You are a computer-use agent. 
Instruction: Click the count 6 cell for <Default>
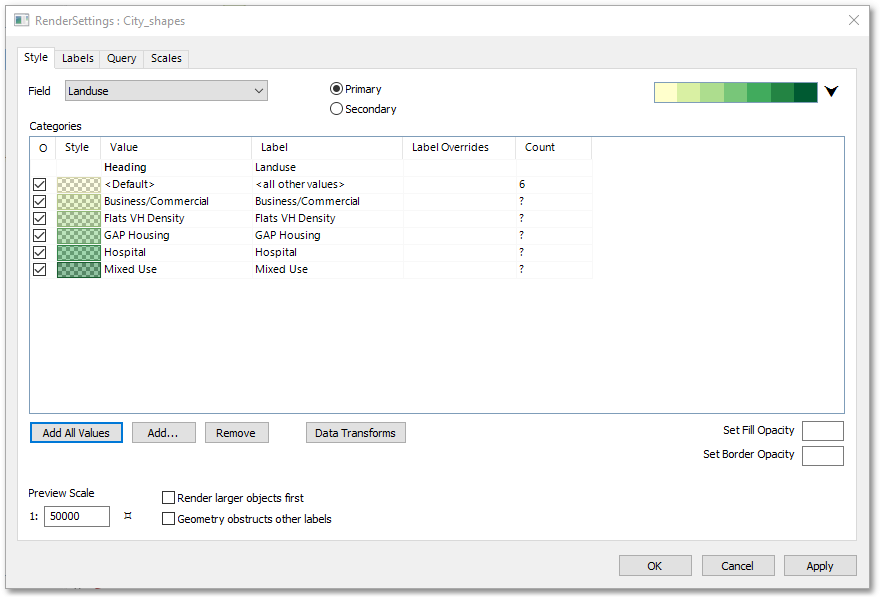pyautogui.click(x=553, y=184)
